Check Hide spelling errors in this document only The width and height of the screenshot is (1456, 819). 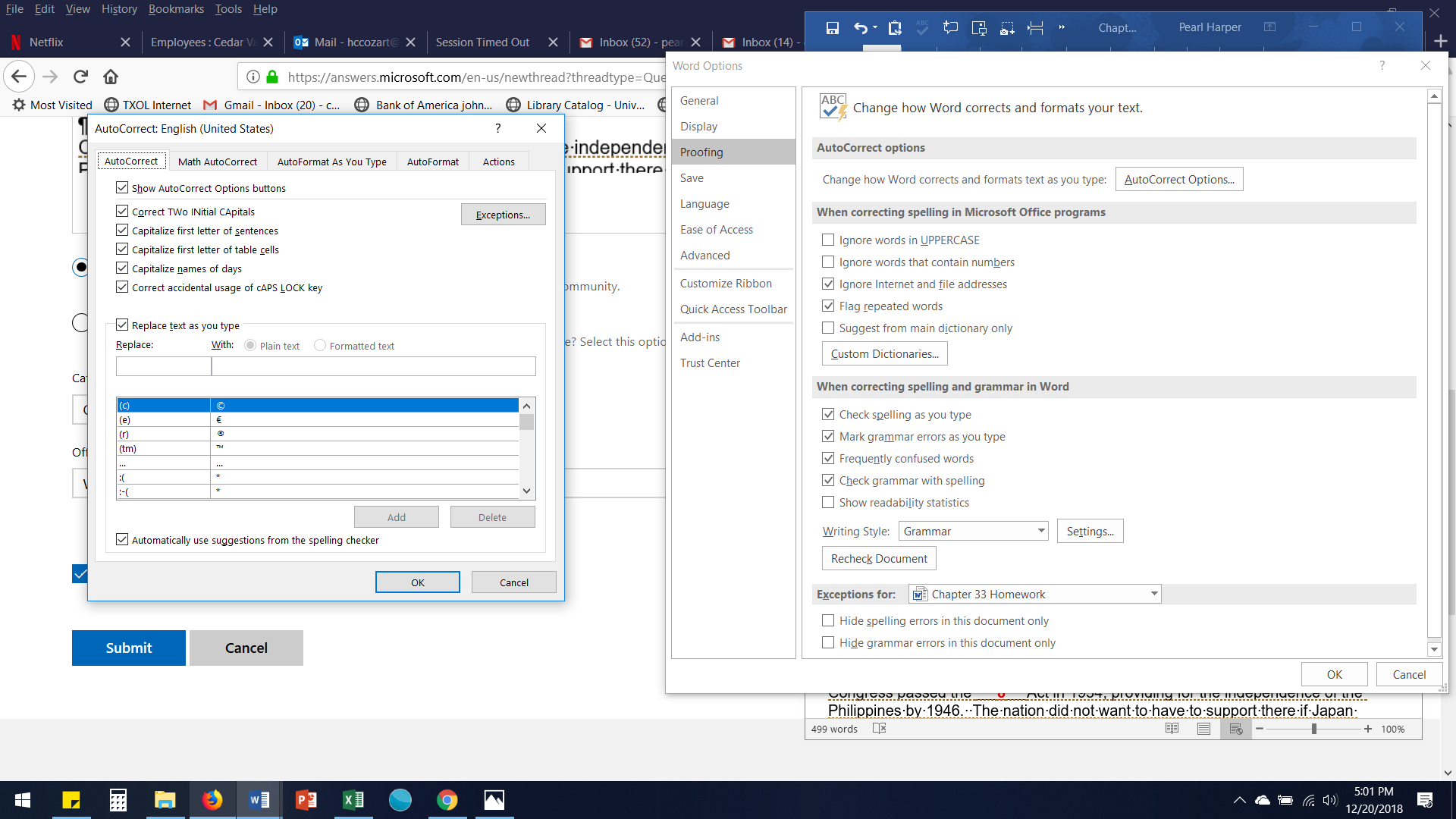point(828,620)
